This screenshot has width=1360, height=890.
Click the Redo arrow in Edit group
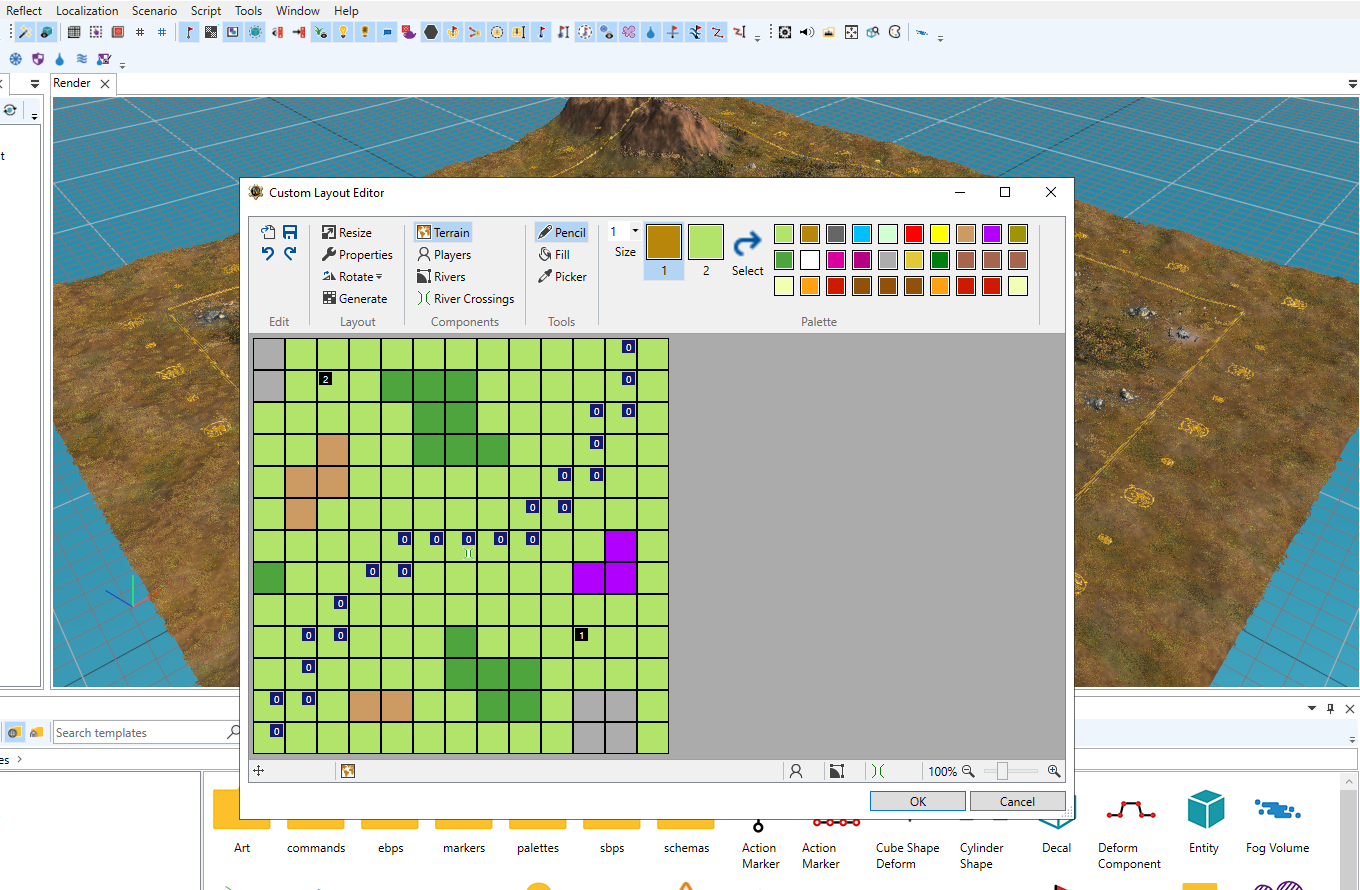click(290, 254)
